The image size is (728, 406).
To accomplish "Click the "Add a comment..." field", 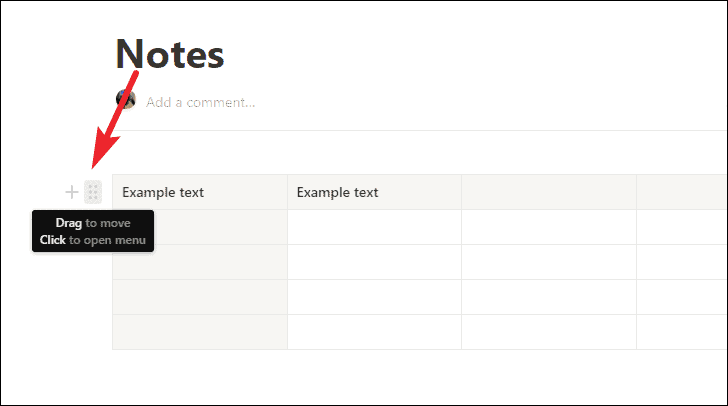I will pyautogui.click(x=200, y=102).
